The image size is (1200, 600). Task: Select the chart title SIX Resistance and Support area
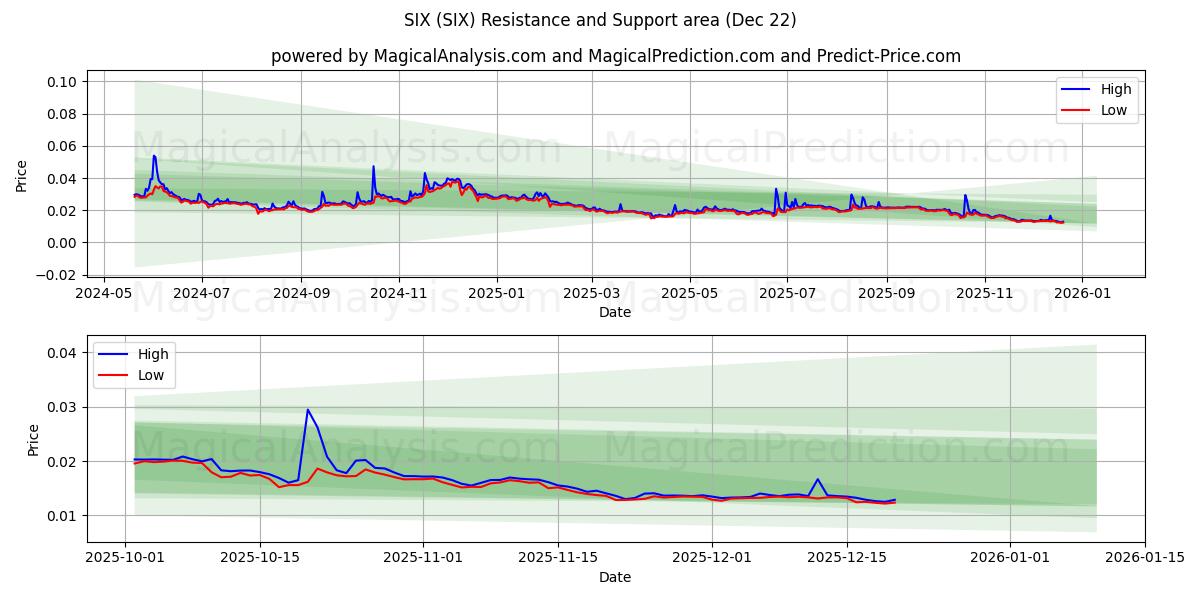coord(600,19)
